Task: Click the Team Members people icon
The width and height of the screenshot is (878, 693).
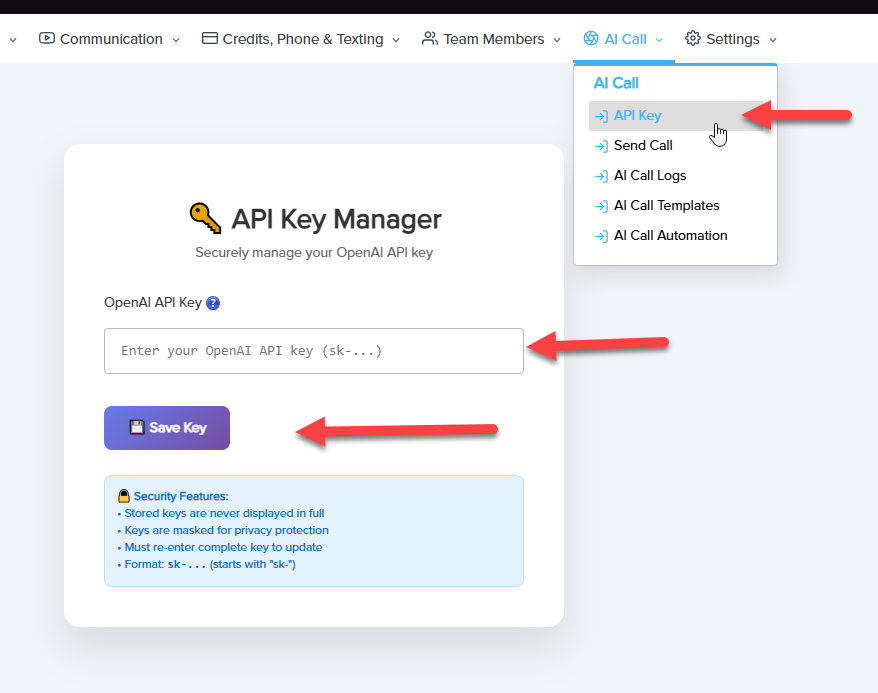Action: tap(430, 39)
